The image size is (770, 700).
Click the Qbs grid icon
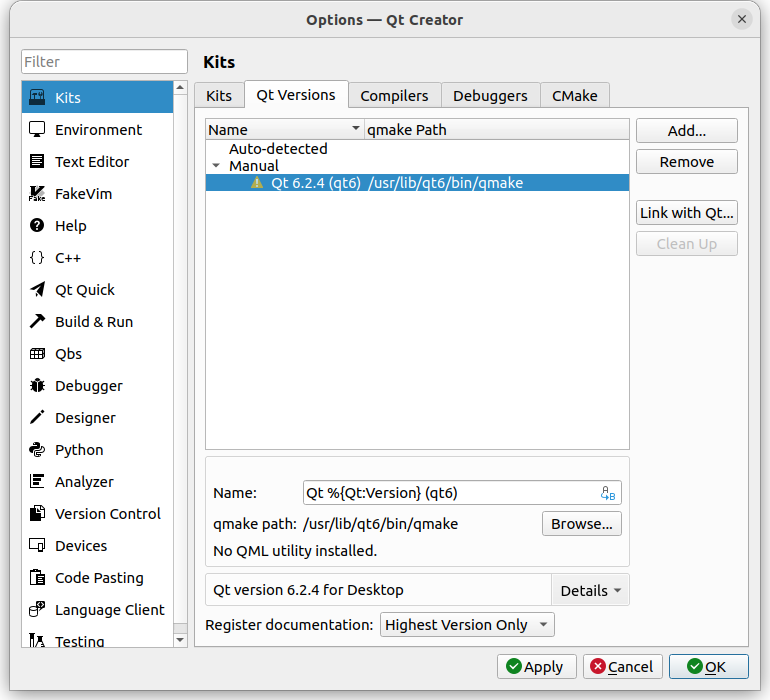click(x=37, y=353)
